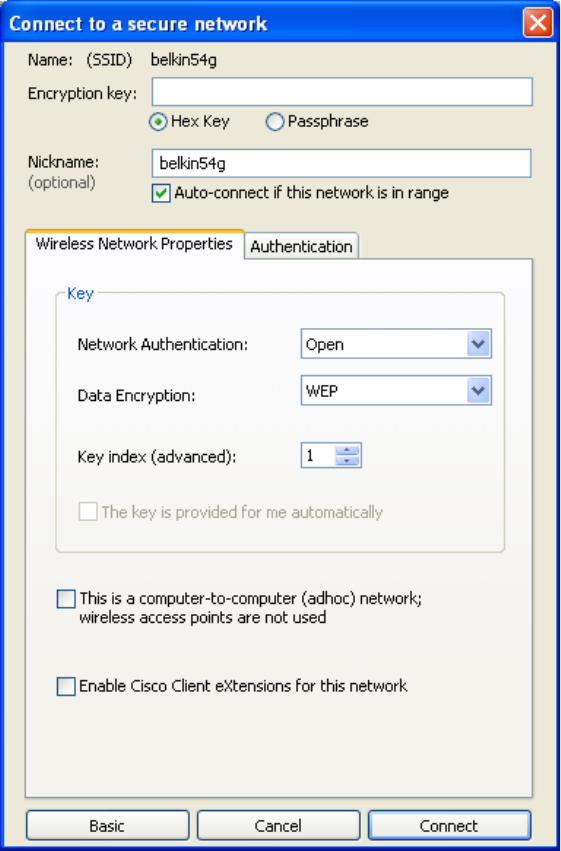Click the Basic button
The height and width of the screenshot is (851, 561).
click(107, 825)
